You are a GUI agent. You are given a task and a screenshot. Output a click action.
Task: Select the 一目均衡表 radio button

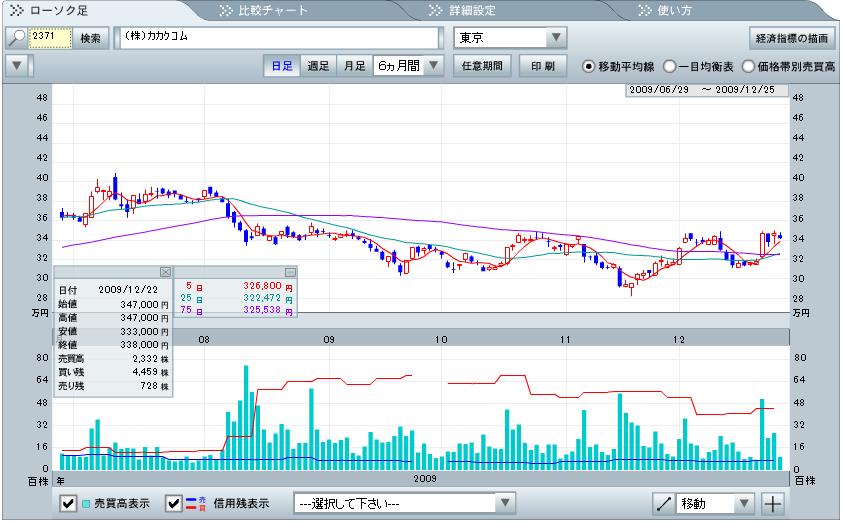click(669, 66)
